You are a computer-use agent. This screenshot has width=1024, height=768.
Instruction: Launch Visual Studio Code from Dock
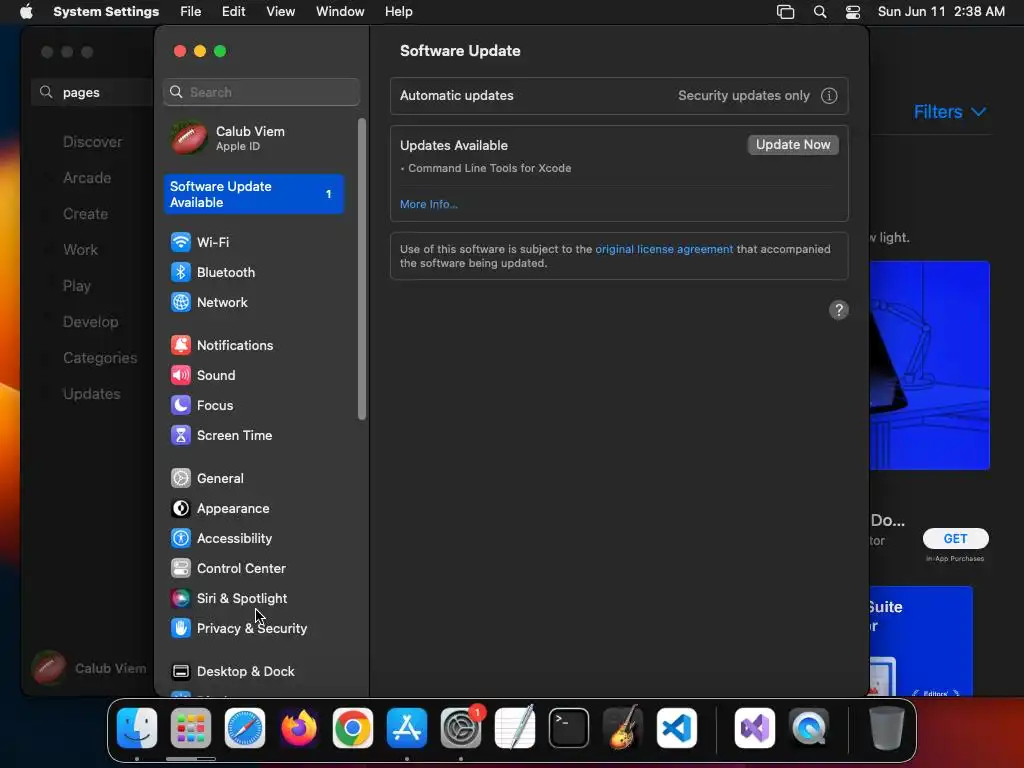point(677,728)
